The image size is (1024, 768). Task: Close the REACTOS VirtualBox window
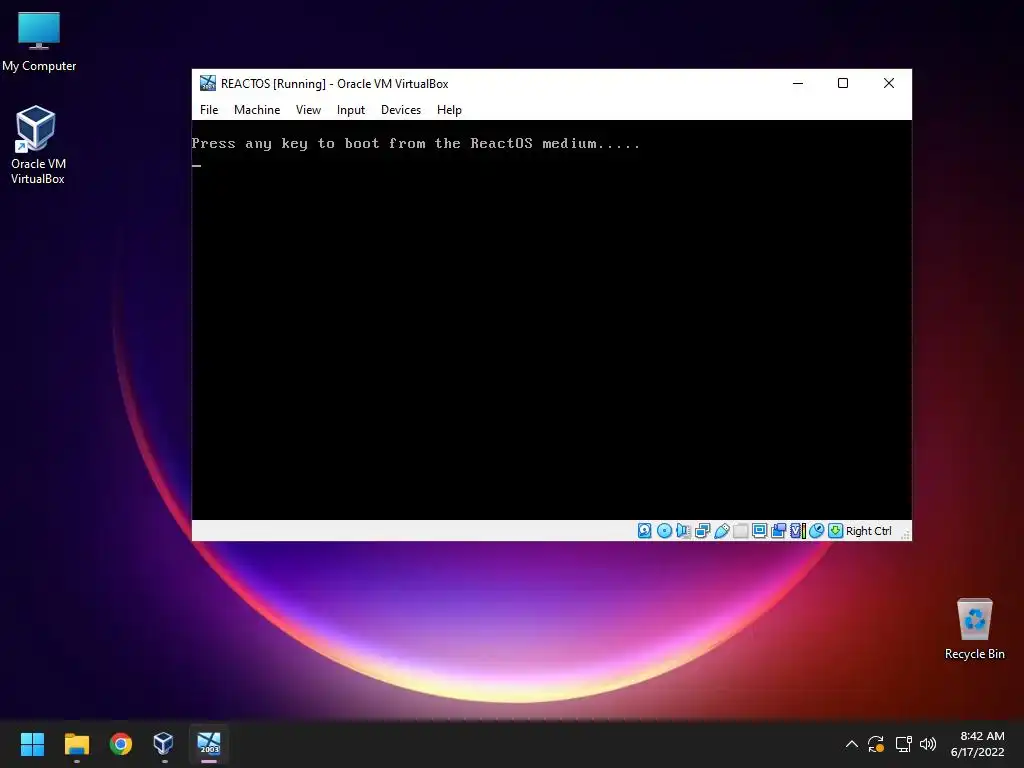pyautogui.click(x=889, y=83)
